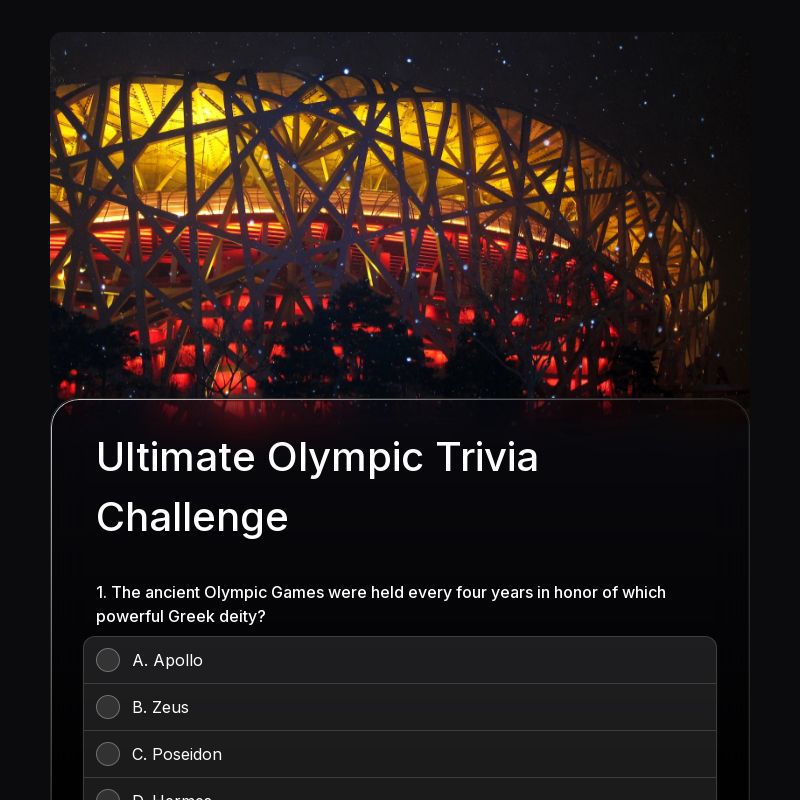This screenshot has height=800, width=800.
Task: Pick the Hermes answer option
Action: 108,796
